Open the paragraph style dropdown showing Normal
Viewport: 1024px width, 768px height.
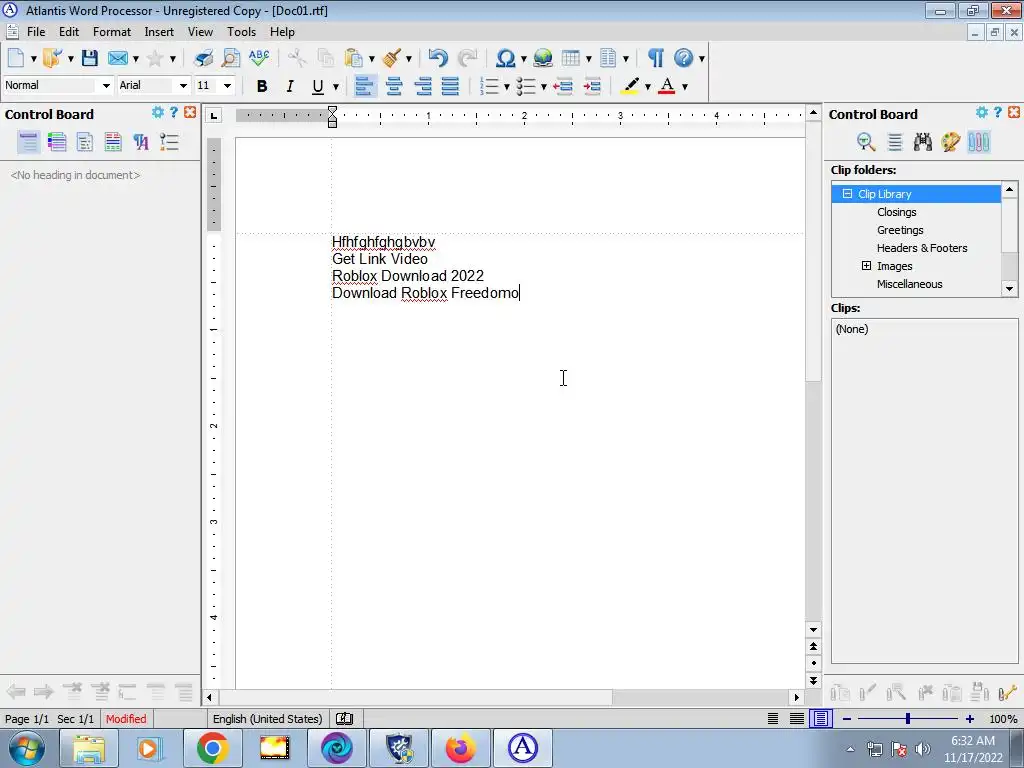click(x=106, y=86)
